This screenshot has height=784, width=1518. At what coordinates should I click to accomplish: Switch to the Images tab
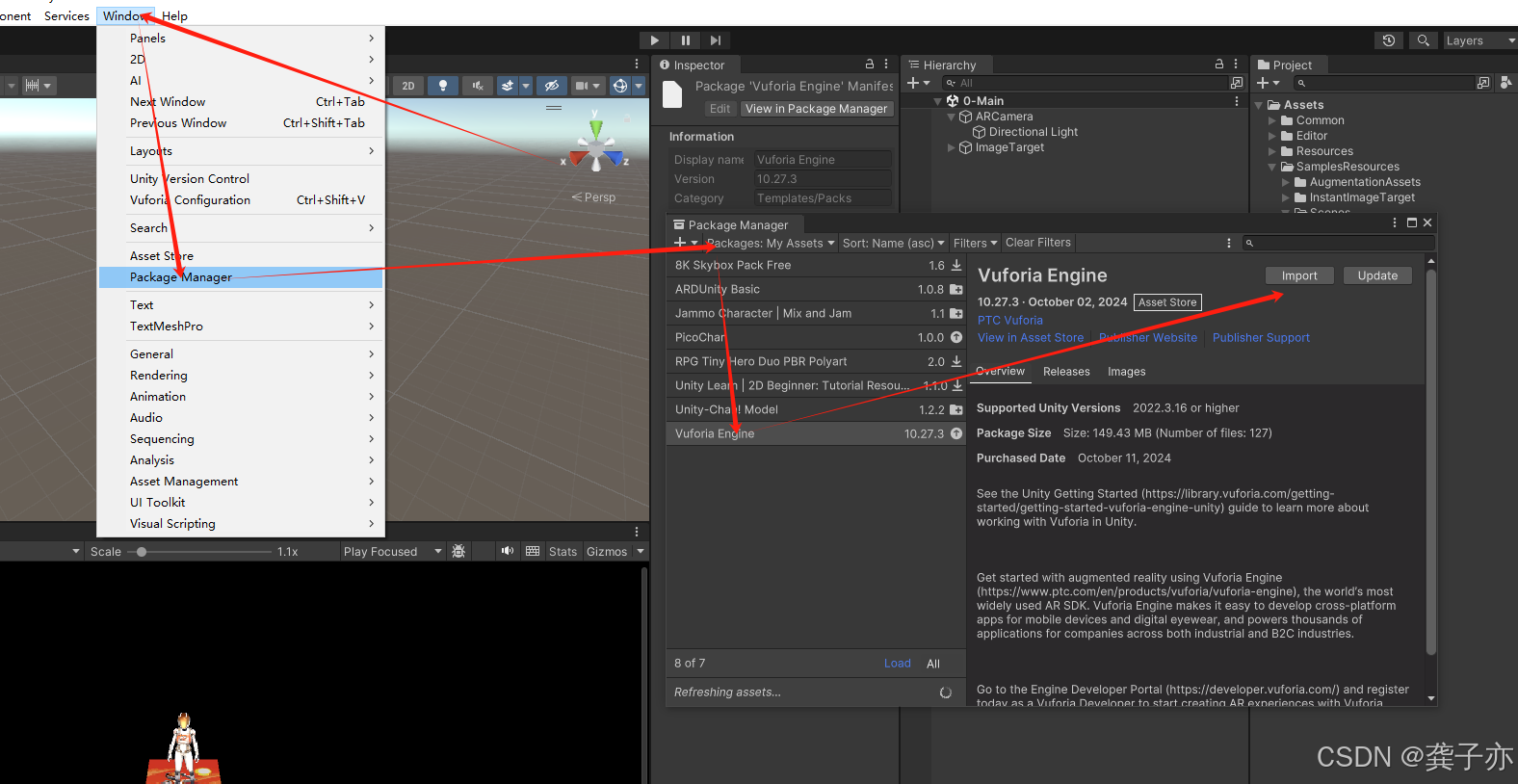click(x=1126, y=371)
